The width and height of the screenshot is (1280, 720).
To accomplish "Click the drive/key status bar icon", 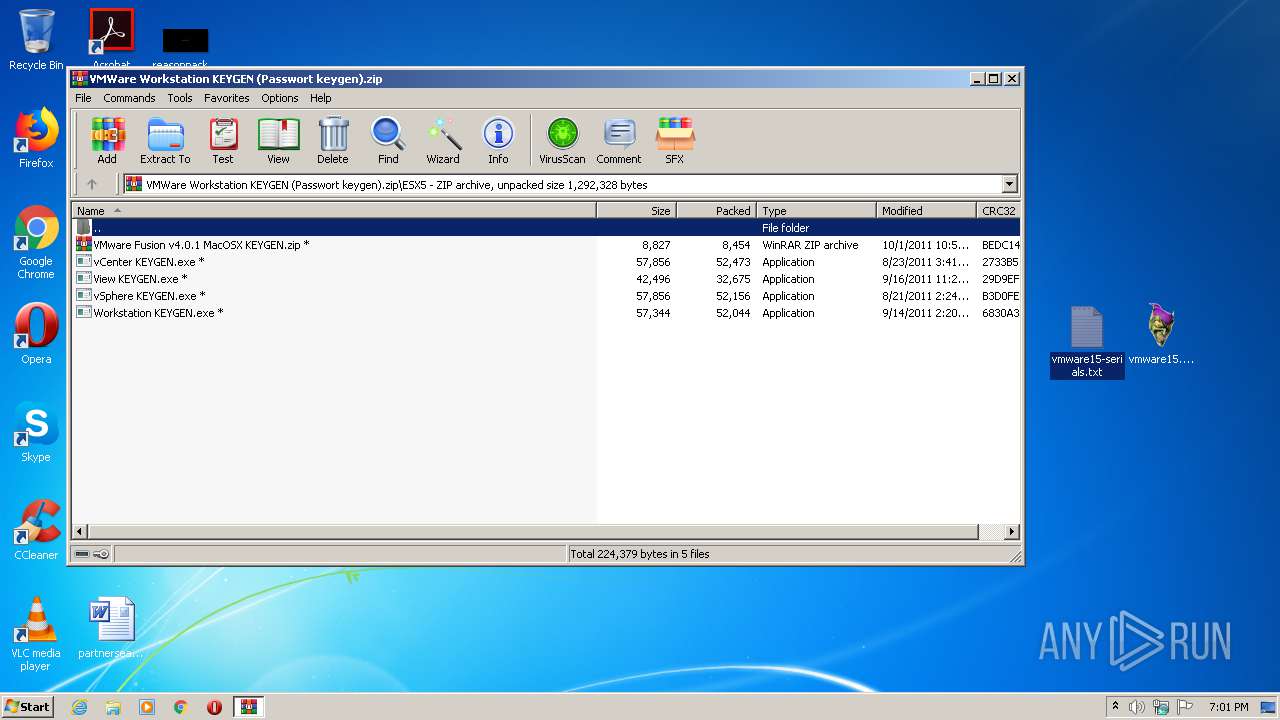I will pyautogui.click(x=91, y=554).
